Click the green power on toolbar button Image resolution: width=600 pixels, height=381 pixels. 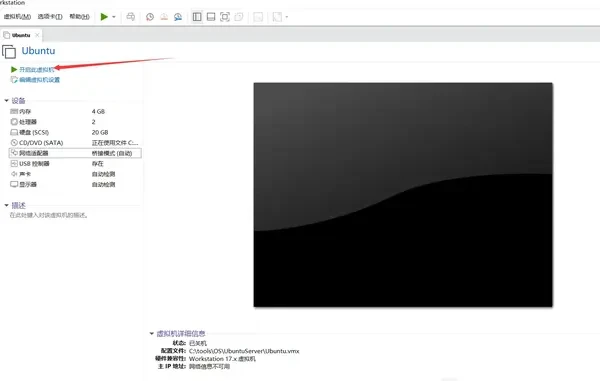pos(104,17)
